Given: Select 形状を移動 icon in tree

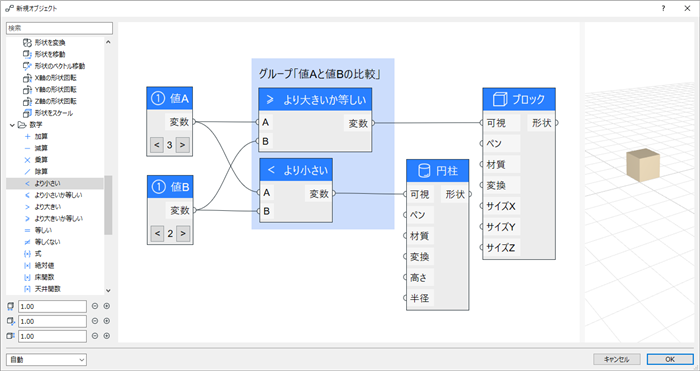Looking at the screenshot, I should click(27, 54).
